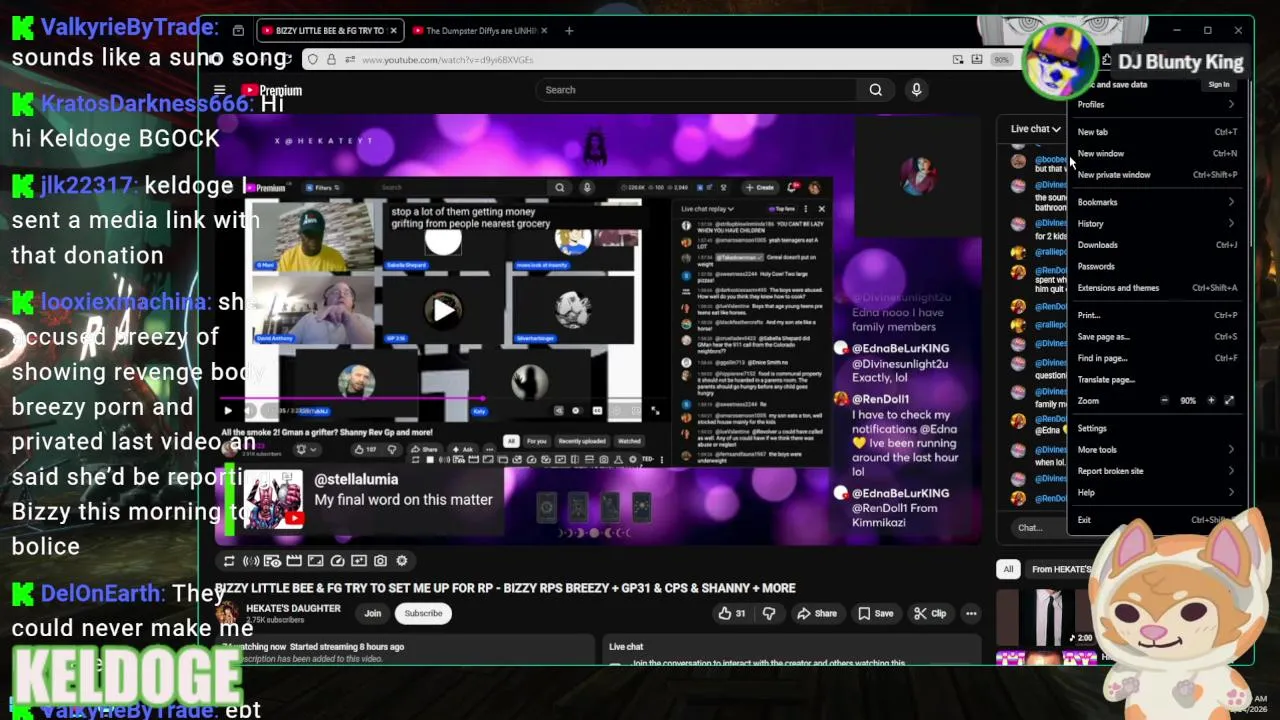Open the new tab with the plus button
Image resolution: width=1280 pixels, height=720 pixels.
click(x=569, y=31)
